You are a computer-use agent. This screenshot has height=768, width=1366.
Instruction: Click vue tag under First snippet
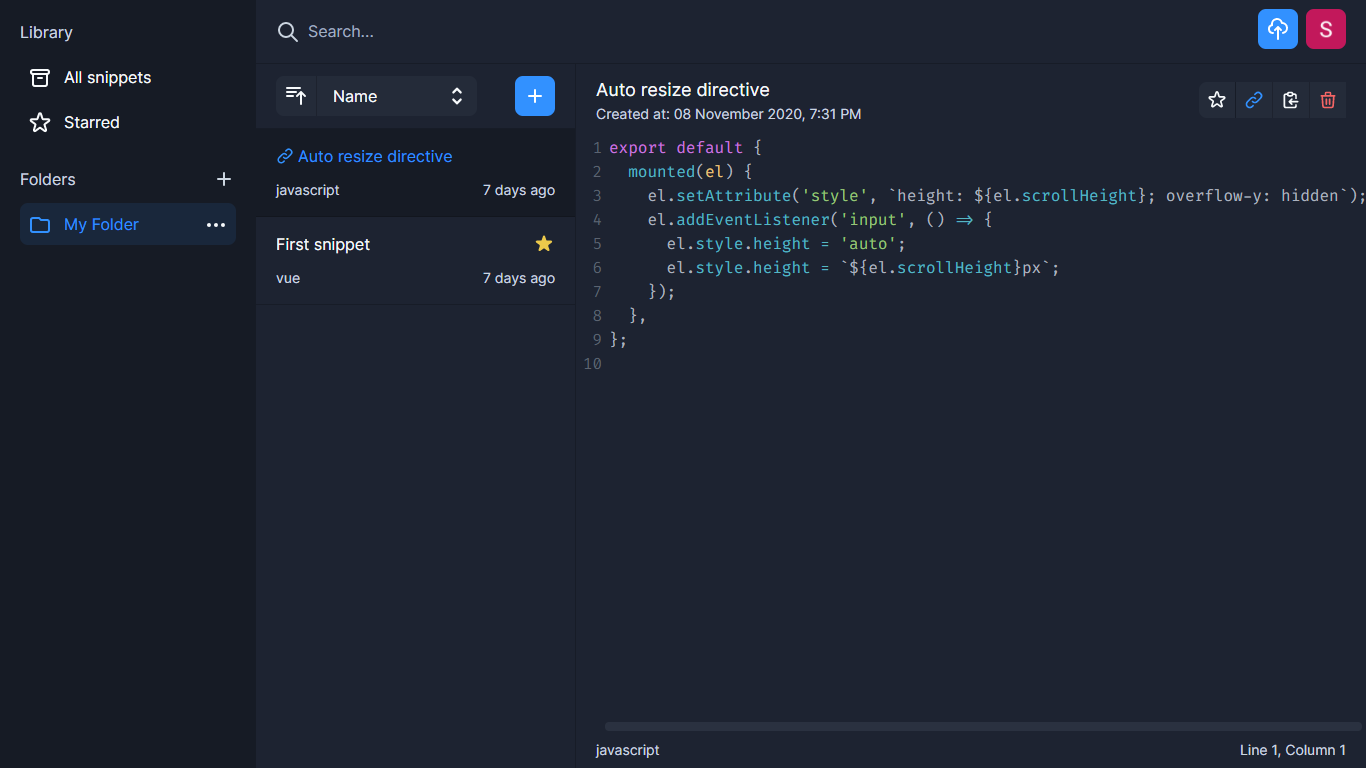coord(288,278)
